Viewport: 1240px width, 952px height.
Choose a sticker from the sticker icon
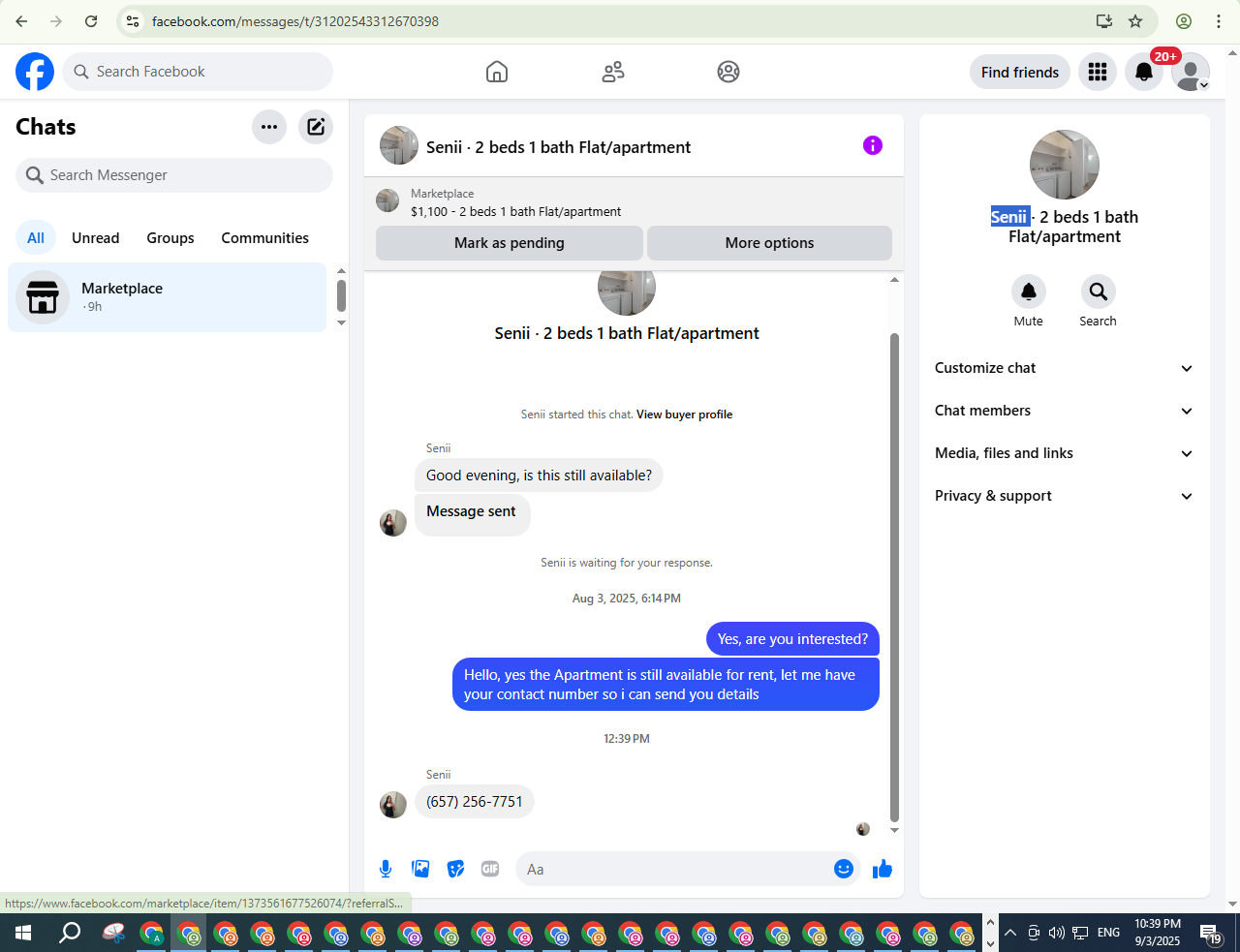(455, 869)
